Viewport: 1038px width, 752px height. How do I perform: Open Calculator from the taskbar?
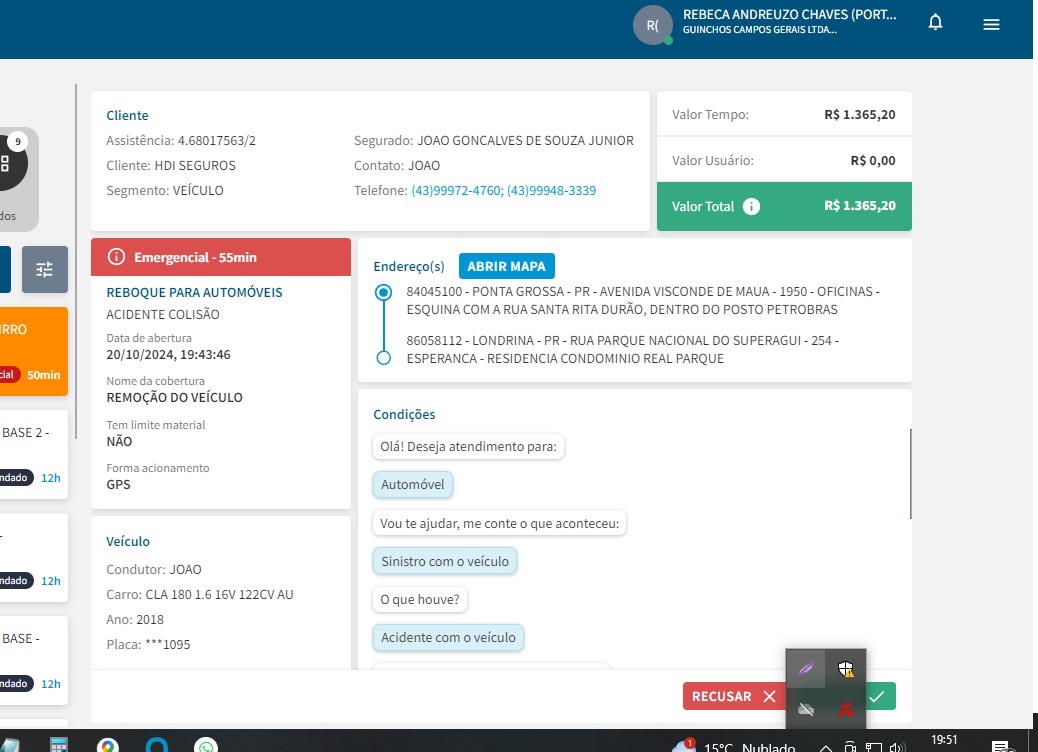click(x=59, y=745)
